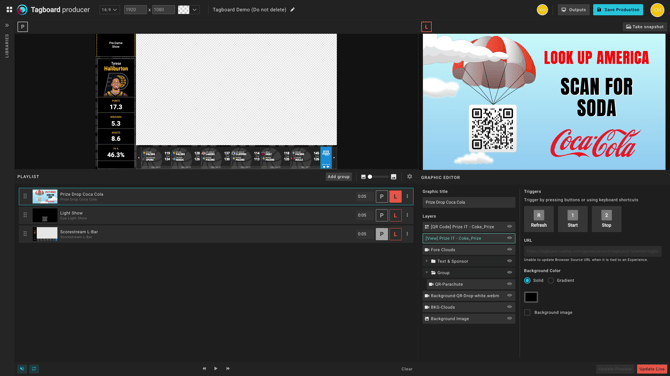The image size is (670, 376).
Task: Enable the Background image checkbox
Action: tap(527, 313)
